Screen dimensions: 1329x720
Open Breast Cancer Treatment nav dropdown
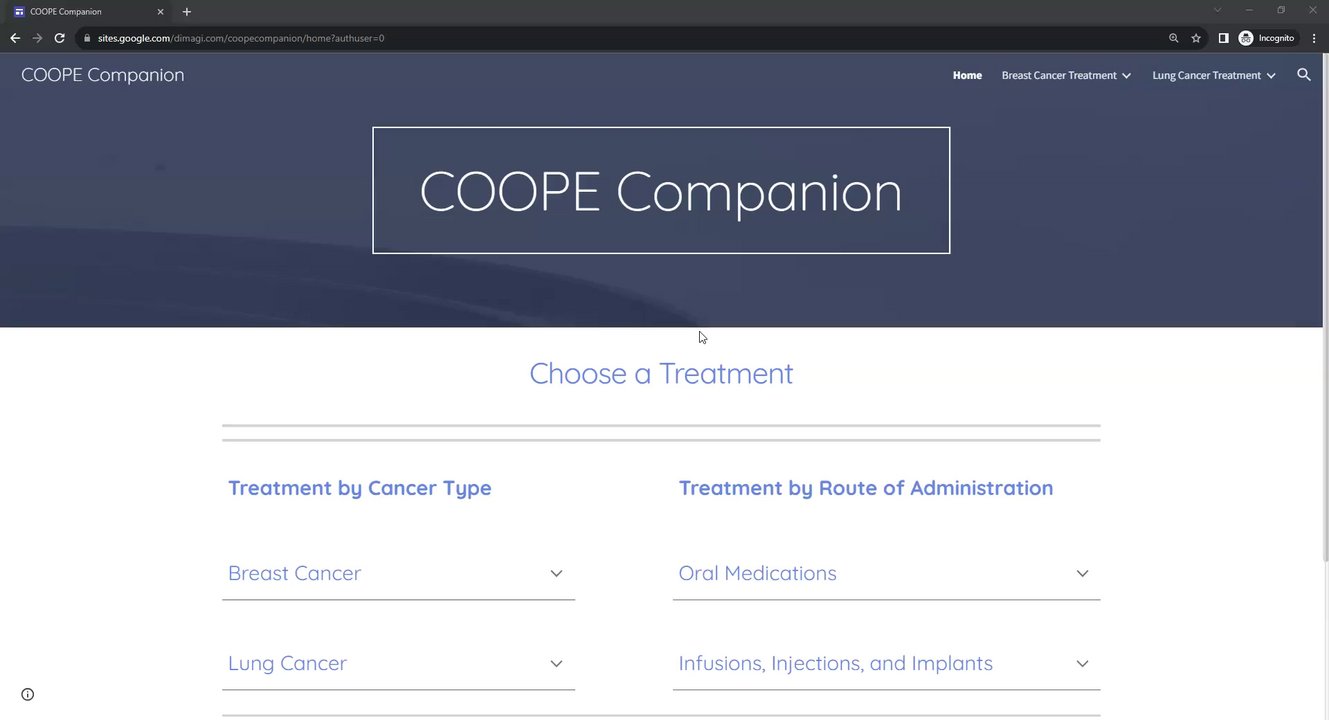pyautogui.click(x=1066, y=75)
